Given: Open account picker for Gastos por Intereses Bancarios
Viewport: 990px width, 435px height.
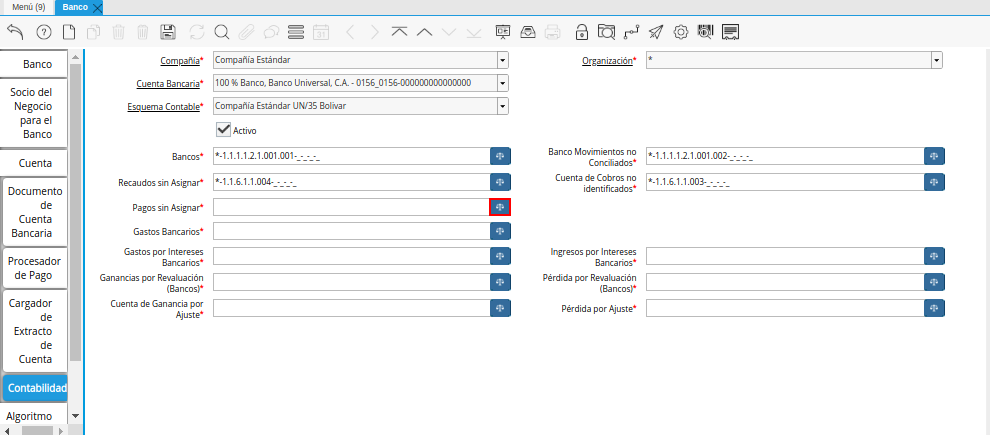Looking at the screenshot, I should [x=500, y=256].
